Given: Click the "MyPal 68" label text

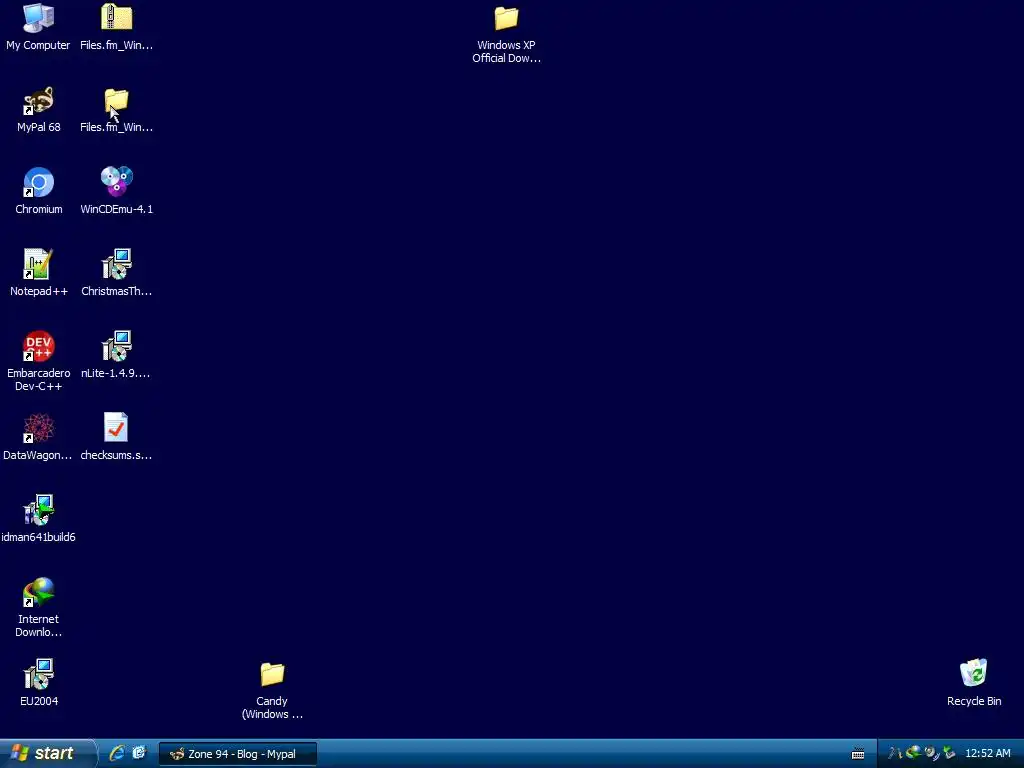Looking at the screenshot, I should click(x=39, y=127).
